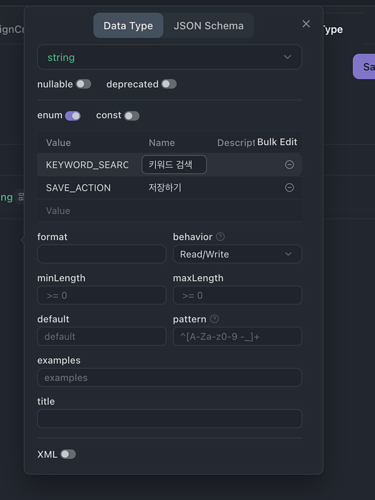Viewport: 375px width, 500px height.
Task: Disable the enum switch
Action: click(73, 116)
